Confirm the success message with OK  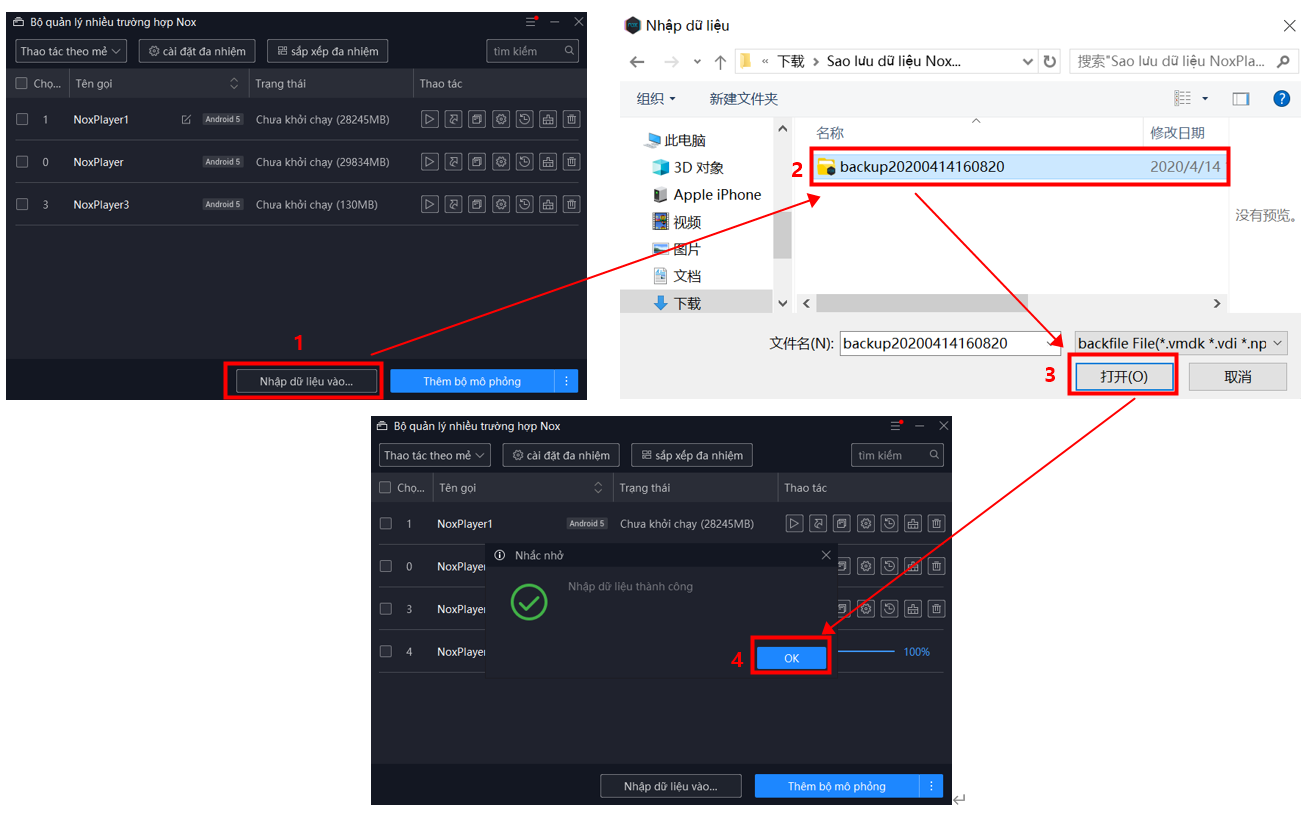point(791,658)
